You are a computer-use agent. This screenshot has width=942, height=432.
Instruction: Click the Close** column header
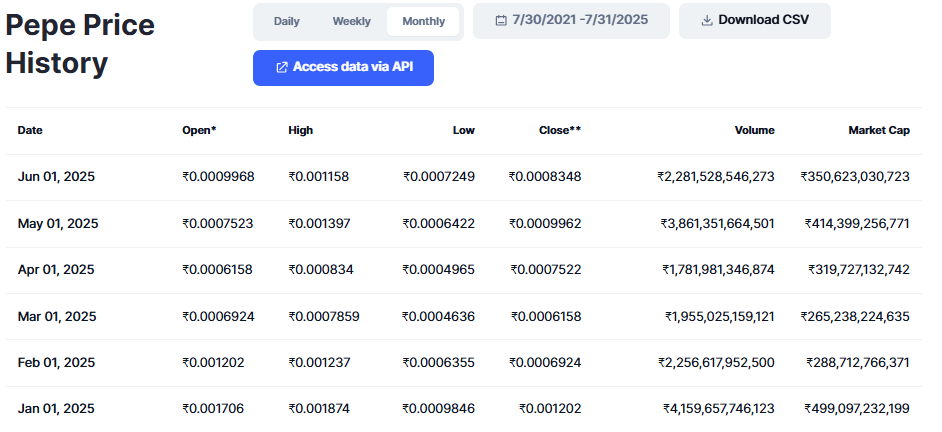559,130
